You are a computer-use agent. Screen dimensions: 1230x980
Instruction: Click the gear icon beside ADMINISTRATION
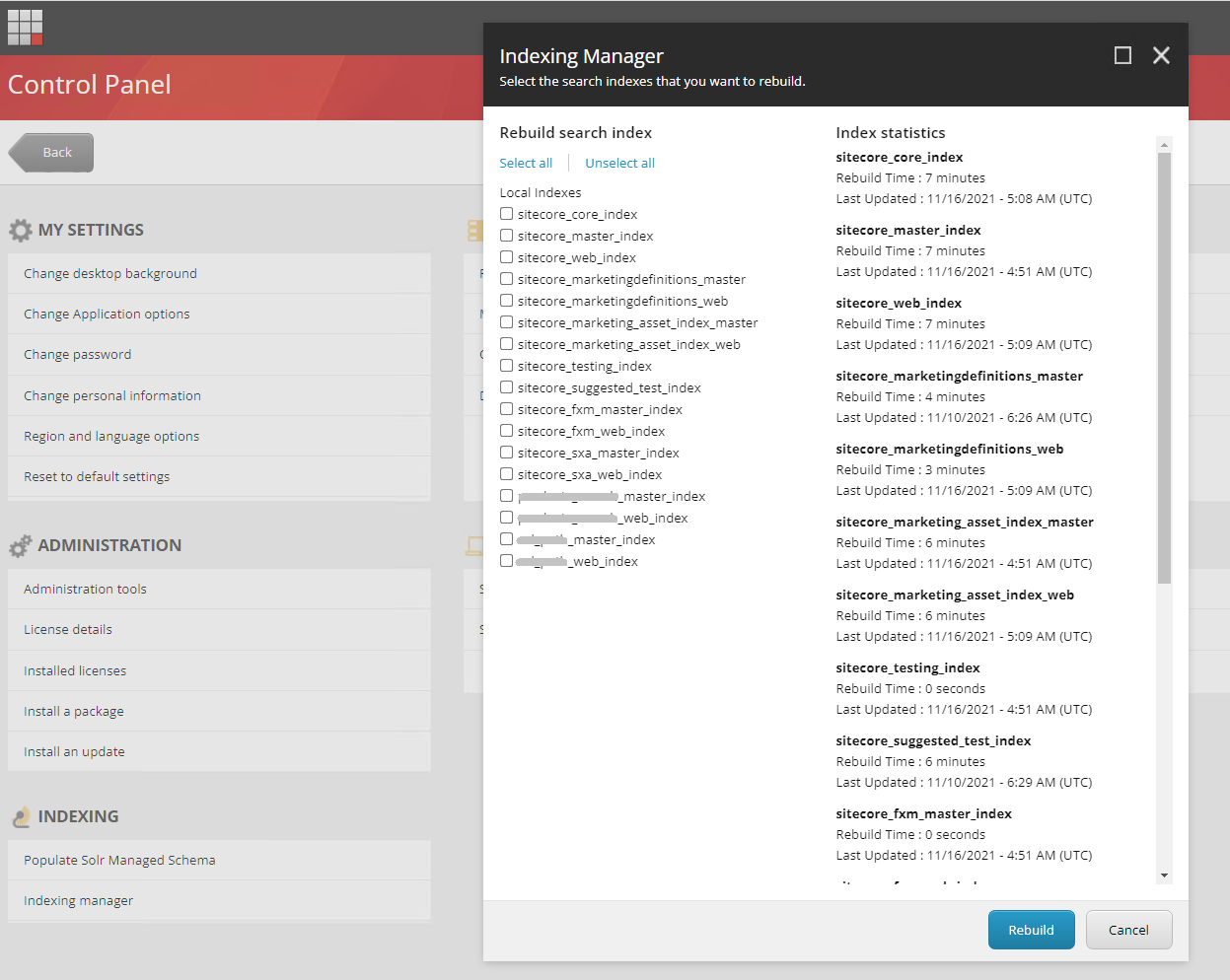pos(21,544)
